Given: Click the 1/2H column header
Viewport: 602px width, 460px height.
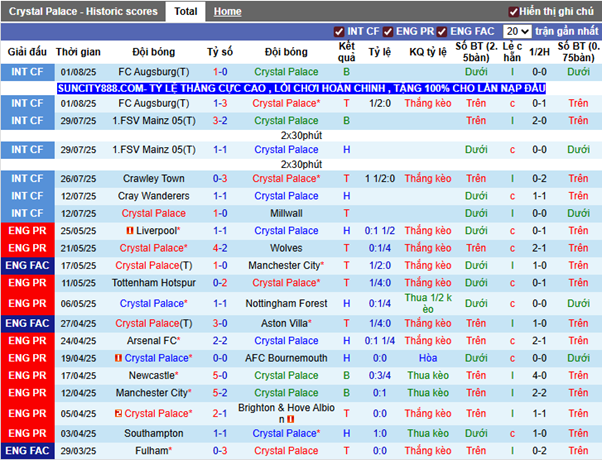Looking at the screenshot, I should pyautogui.click(x=539, y=52).
